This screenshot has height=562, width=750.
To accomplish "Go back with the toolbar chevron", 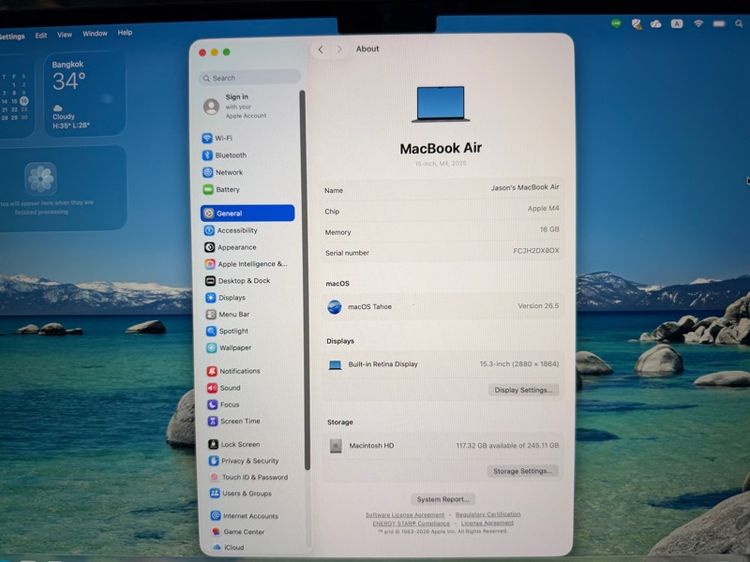I will point(321,49).
